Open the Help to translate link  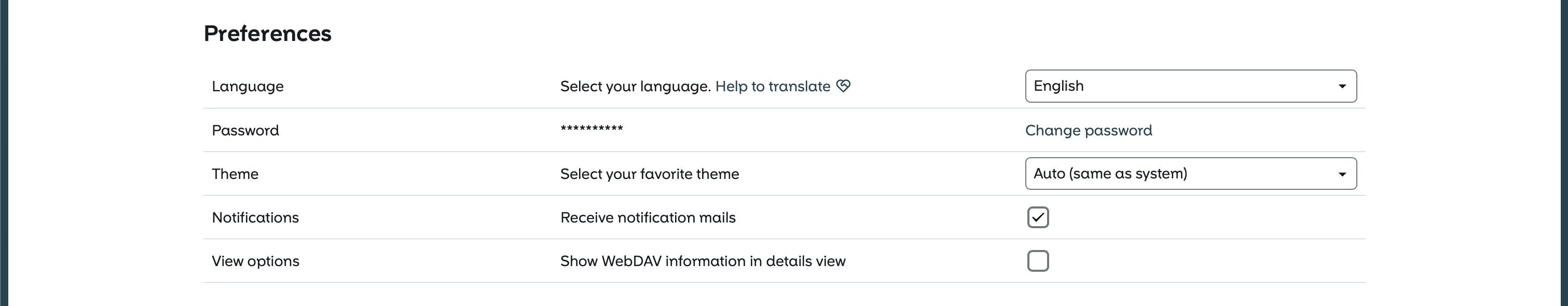pyautogui.click(x=773, y=87)
